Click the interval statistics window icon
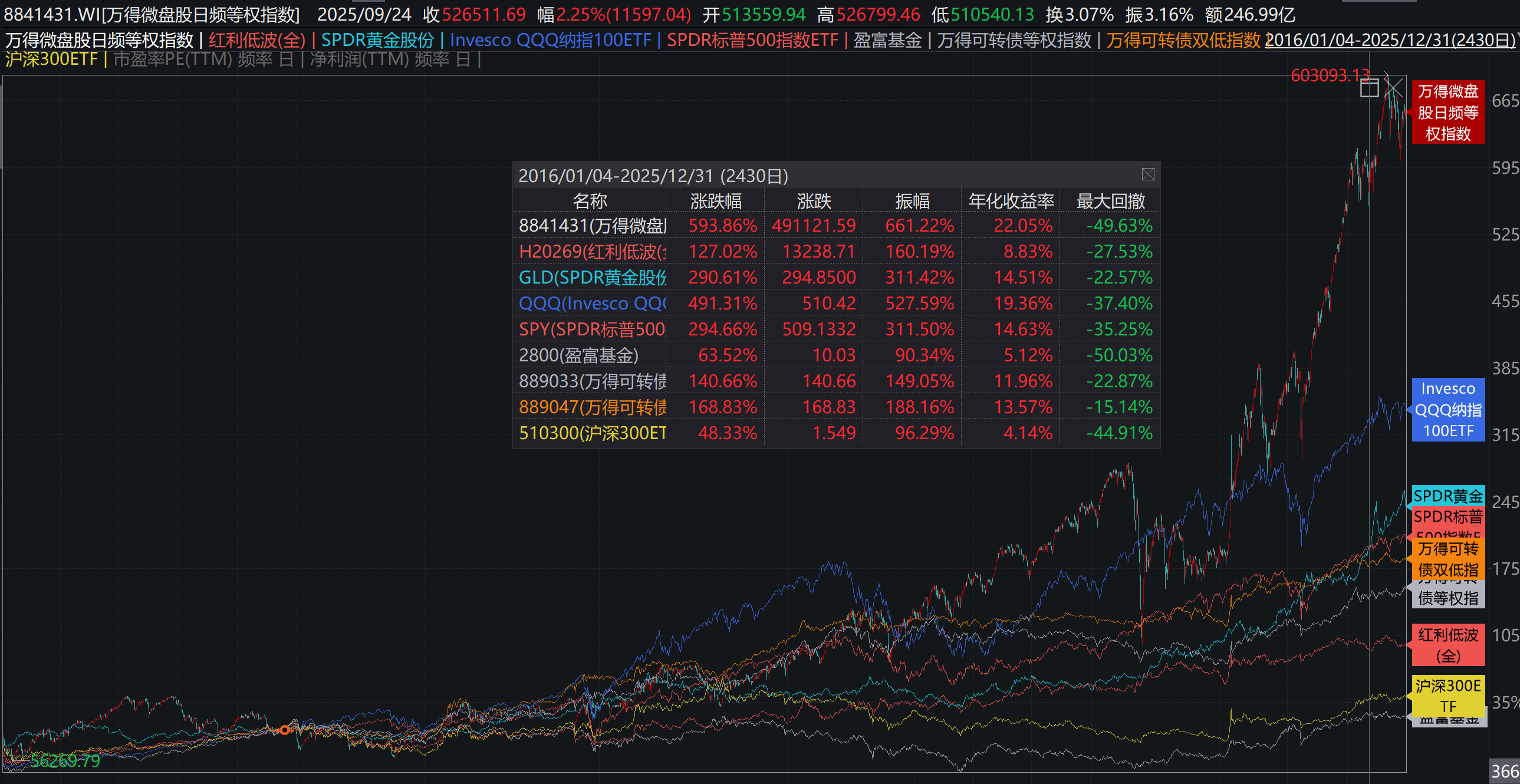Image resolution: width=1520 pixels, height=784 pixels. [1369, 88]
